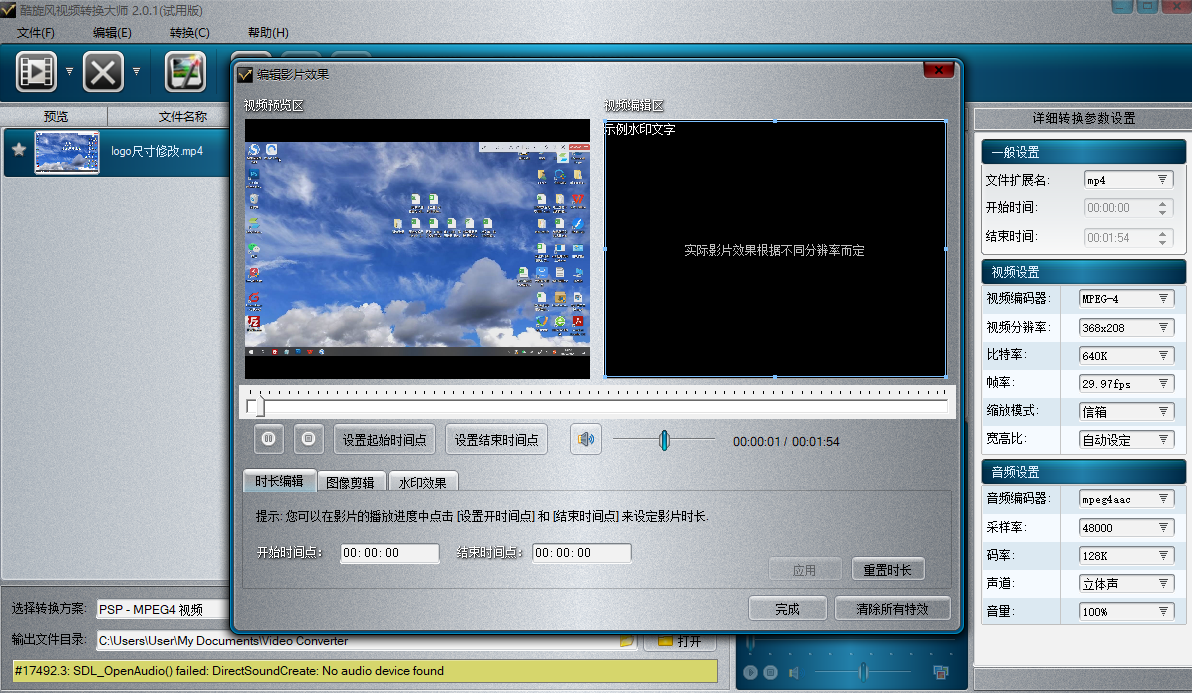
Task: Click the yellow SDL_OpenAudio error status message
Action: [x=365, y=671]
